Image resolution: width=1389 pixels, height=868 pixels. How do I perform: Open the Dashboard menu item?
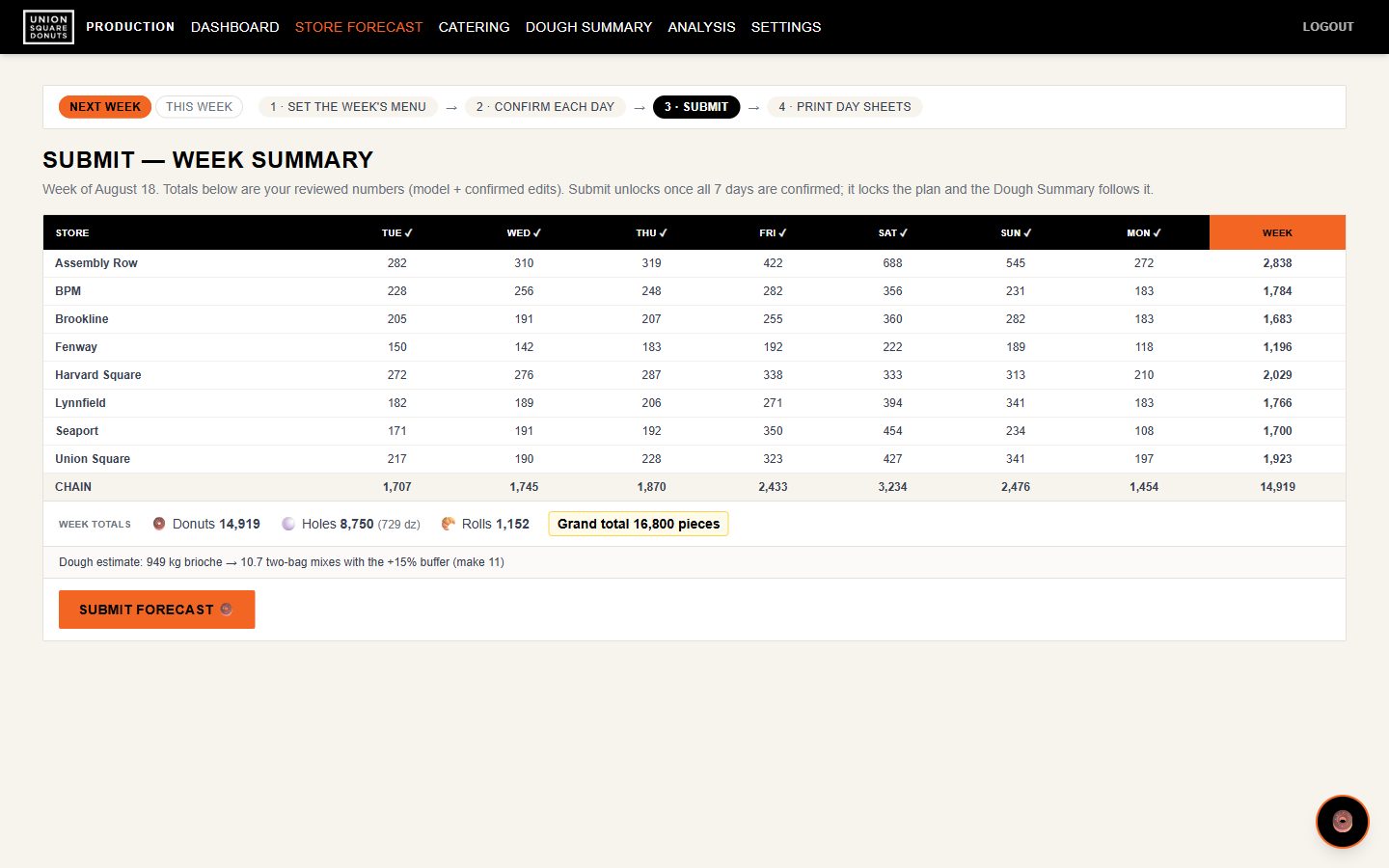[x=234, y=27]
